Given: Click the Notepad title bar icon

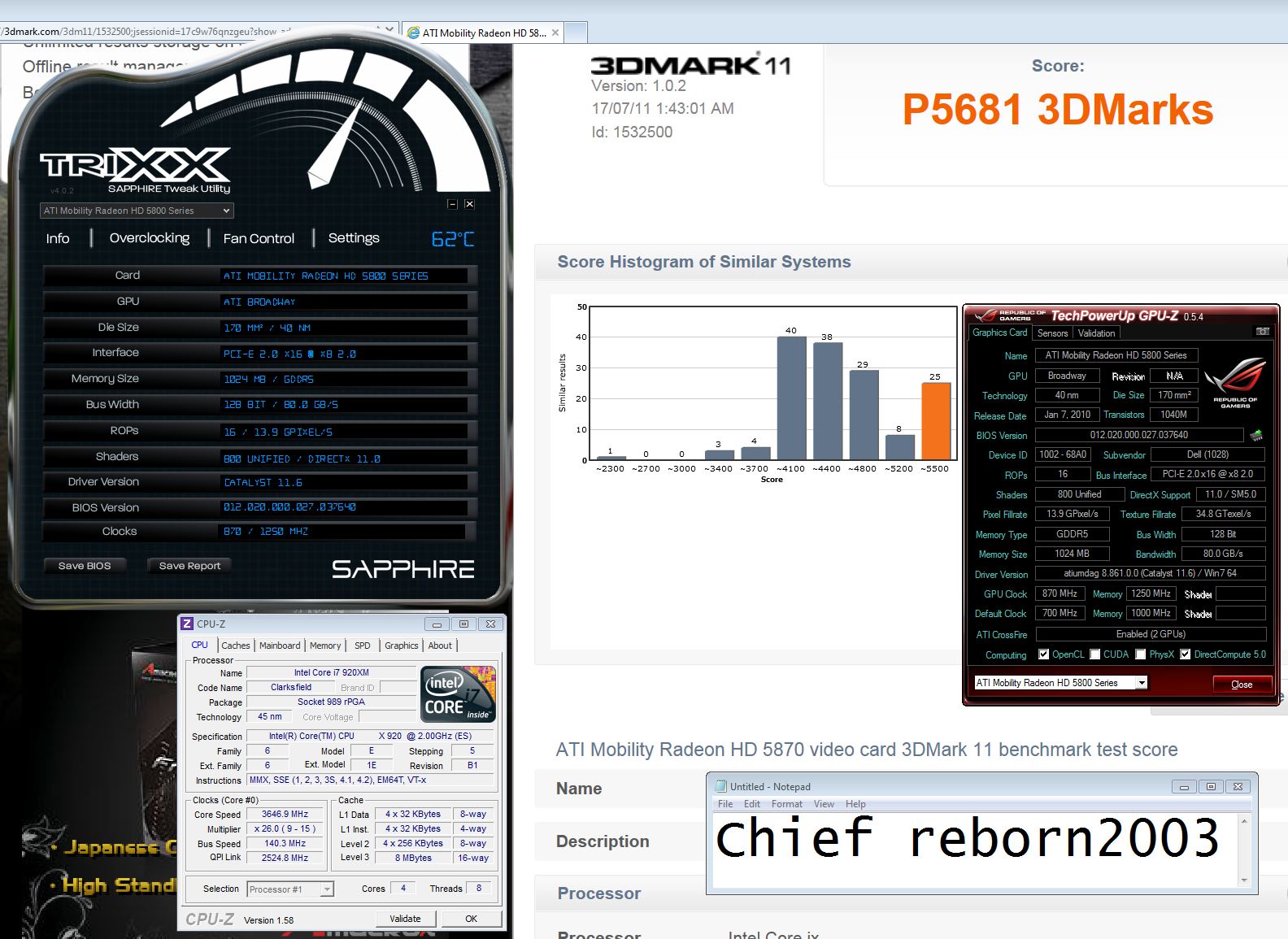Looking at the screenshot, I should (720, 786).
